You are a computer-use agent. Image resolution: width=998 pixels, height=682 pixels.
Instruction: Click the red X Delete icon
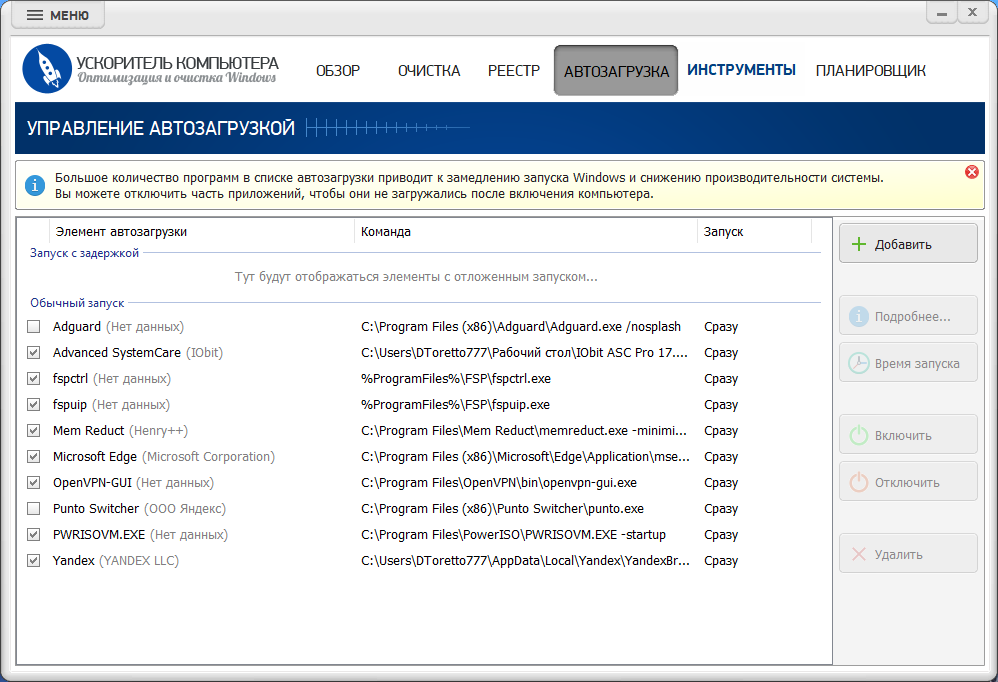point(859,554)
